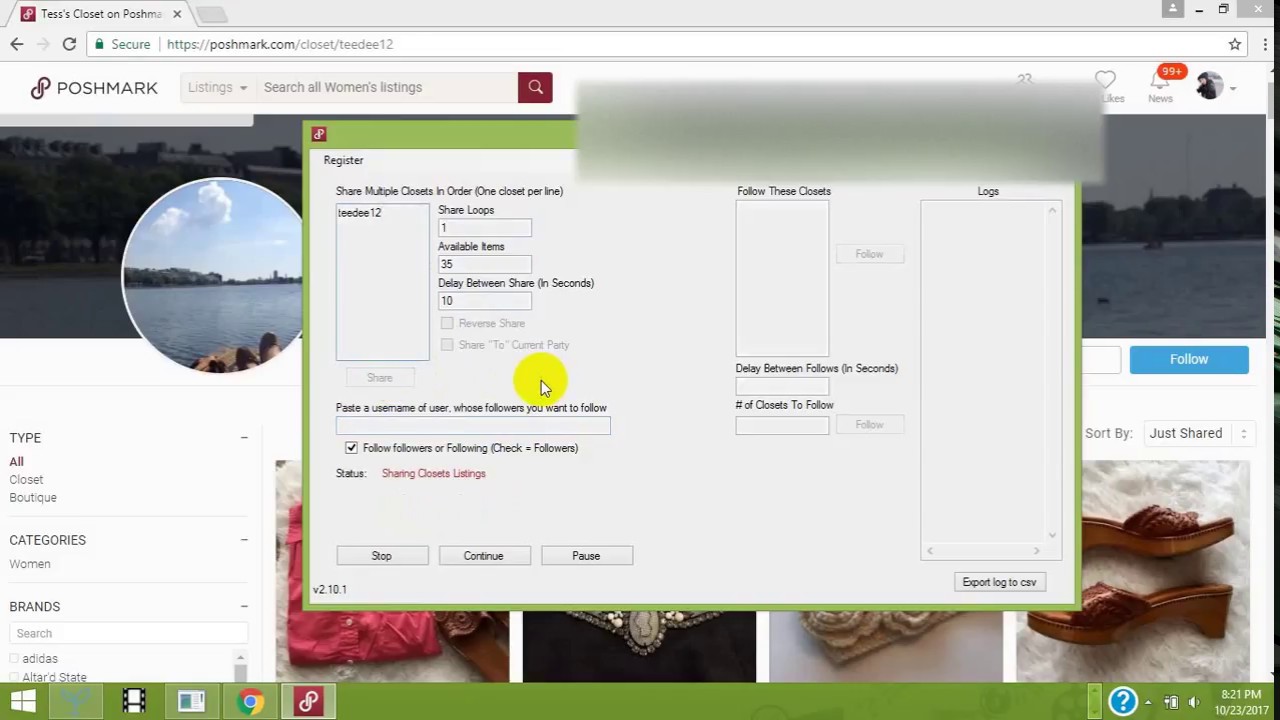
Task: Click the # of Closets To Follow field
Action: [x=782, y=425]
